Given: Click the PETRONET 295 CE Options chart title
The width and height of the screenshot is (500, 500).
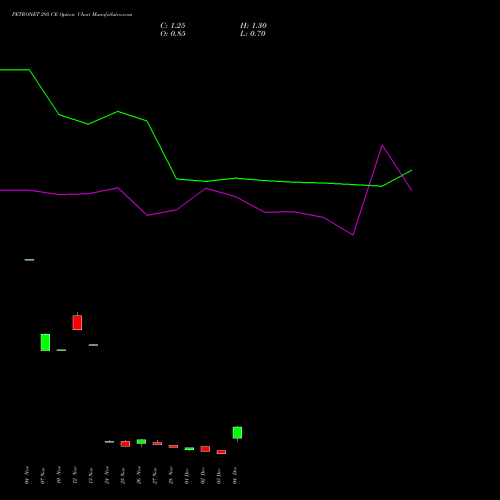Looking at the screenshot, I should tap(72, 15).
